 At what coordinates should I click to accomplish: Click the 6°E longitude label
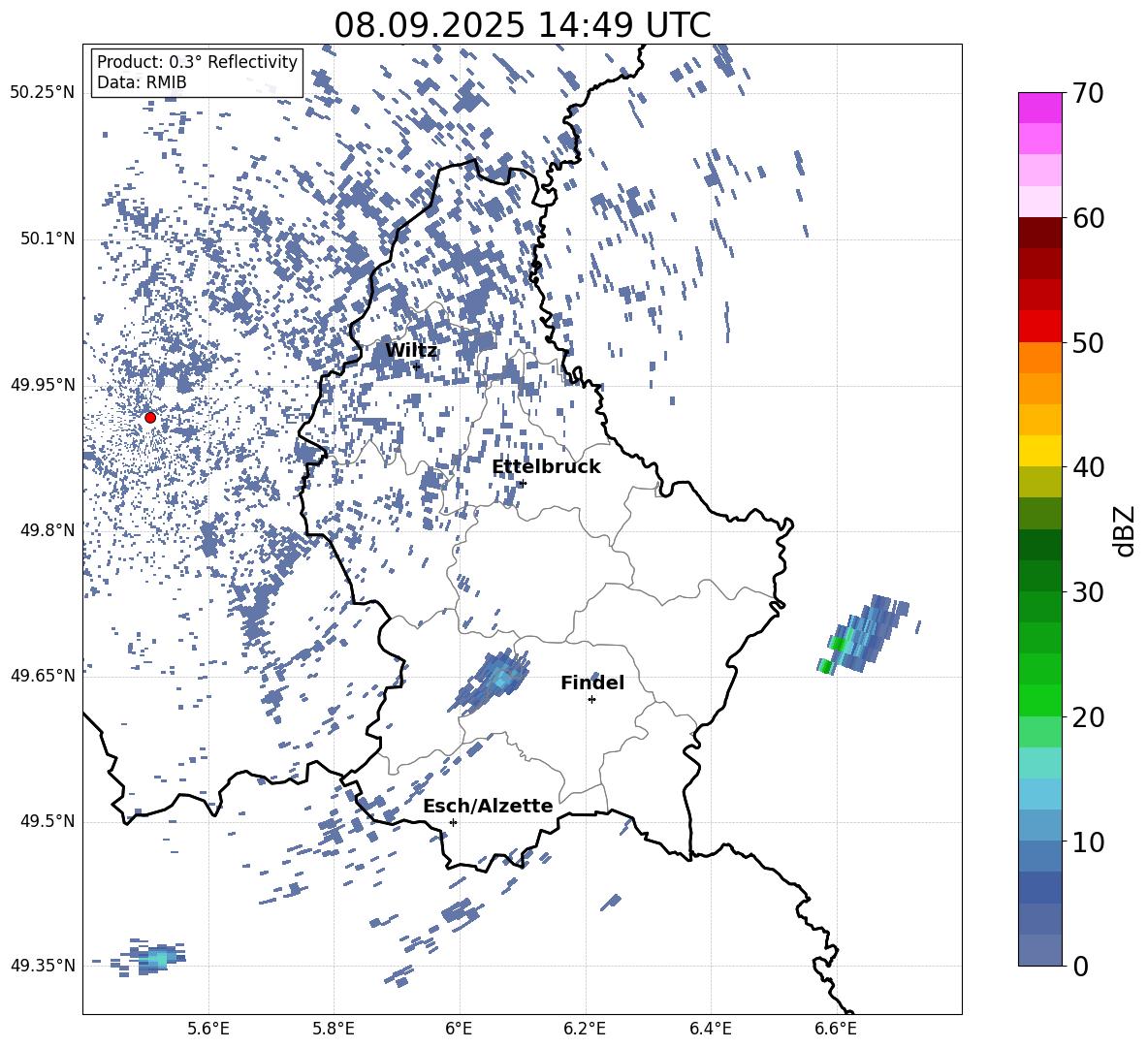pos(459,1029)
